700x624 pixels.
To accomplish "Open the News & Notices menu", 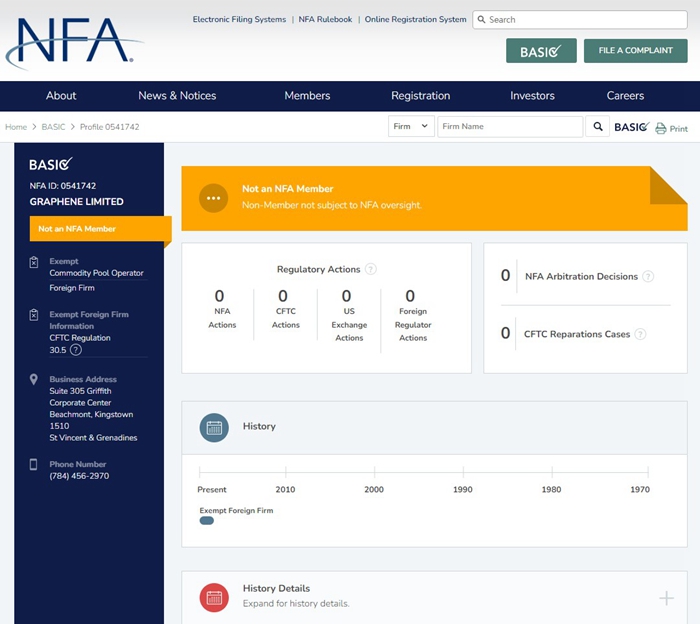I will coord(177,96).
